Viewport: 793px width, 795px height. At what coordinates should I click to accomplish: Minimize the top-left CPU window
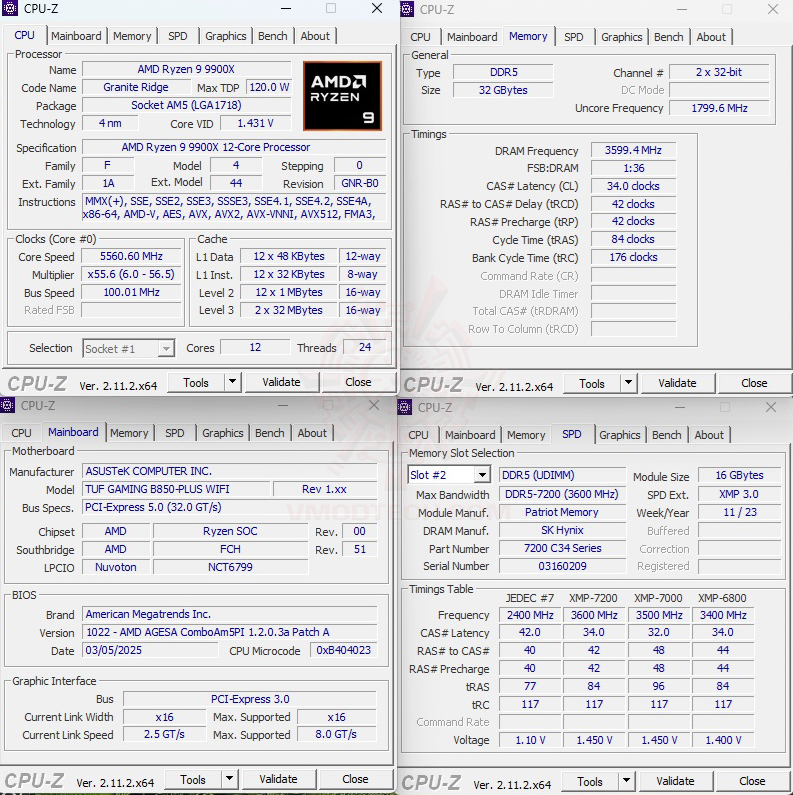click(286, 9)
